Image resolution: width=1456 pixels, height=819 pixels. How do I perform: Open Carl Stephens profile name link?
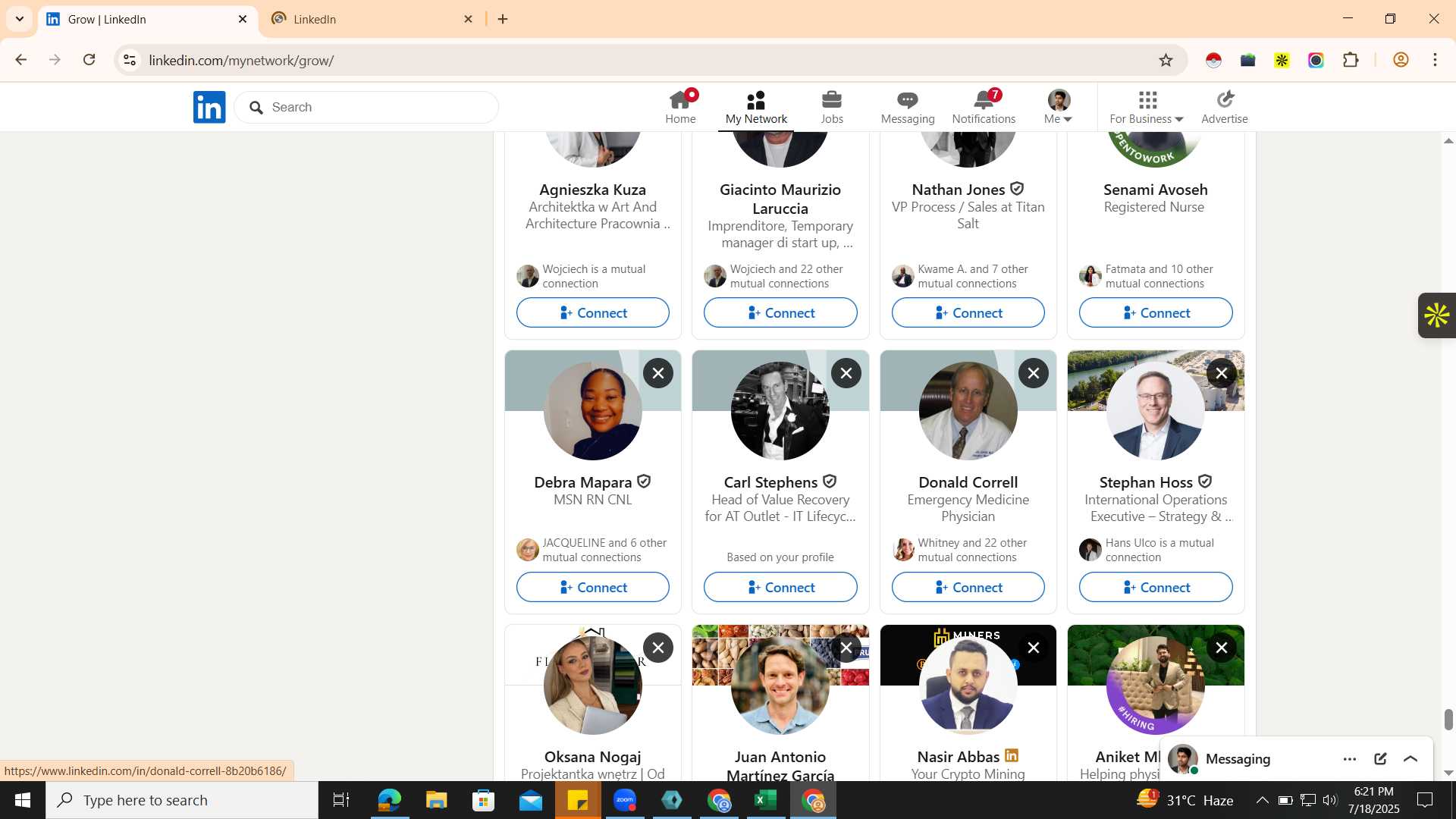pos(770,482)
